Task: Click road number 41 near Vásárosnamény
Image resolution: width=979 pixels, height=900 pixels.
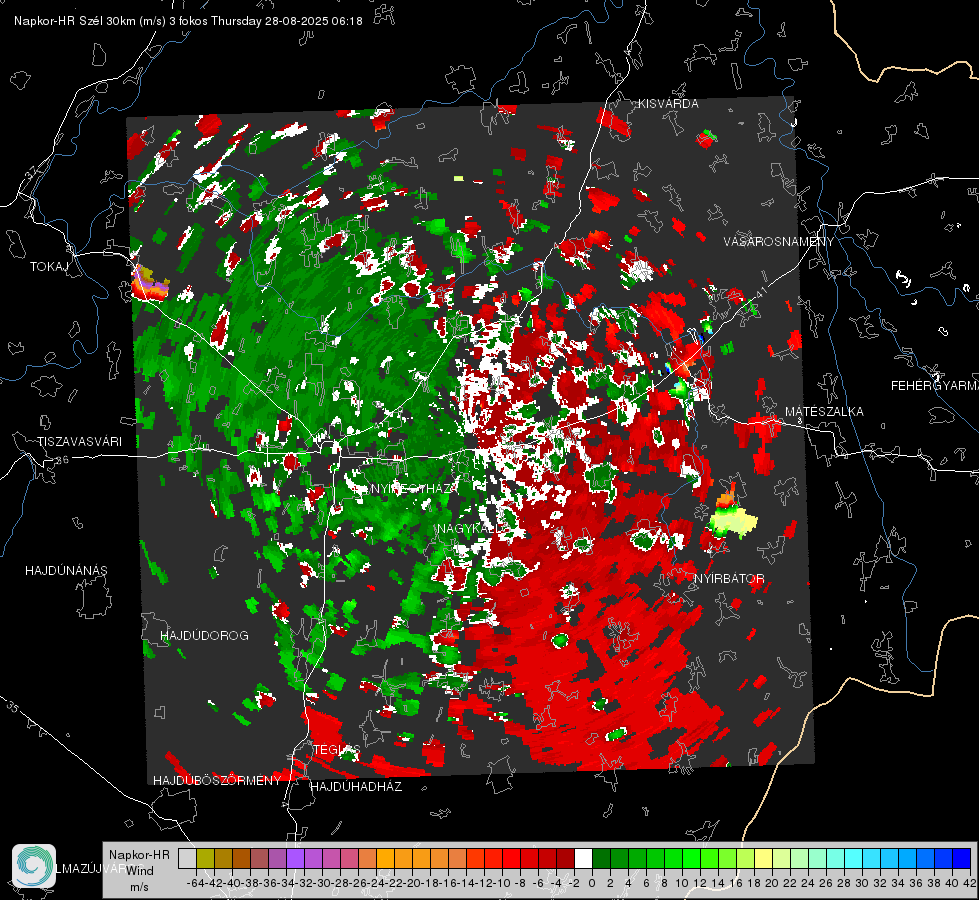Action: (x=760, y=291)
